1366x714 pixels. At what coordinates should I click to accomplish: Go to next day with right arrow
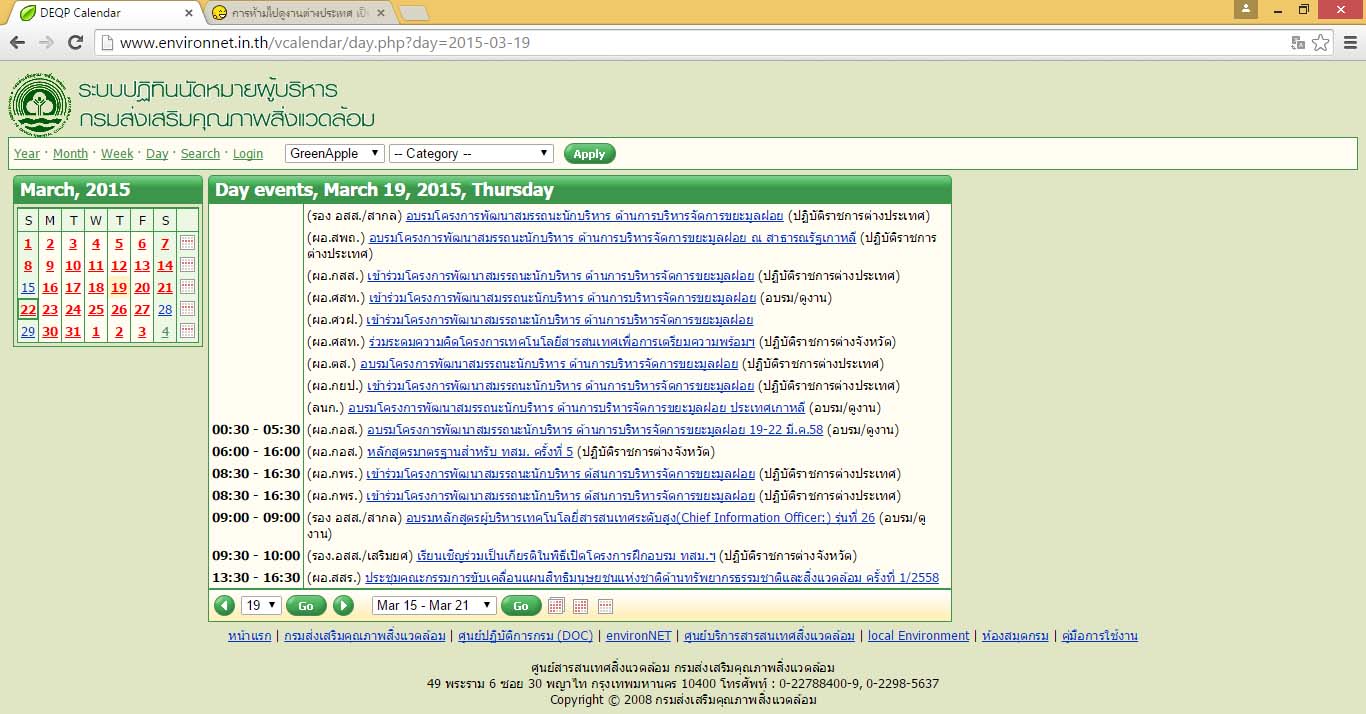click(343, 605)
